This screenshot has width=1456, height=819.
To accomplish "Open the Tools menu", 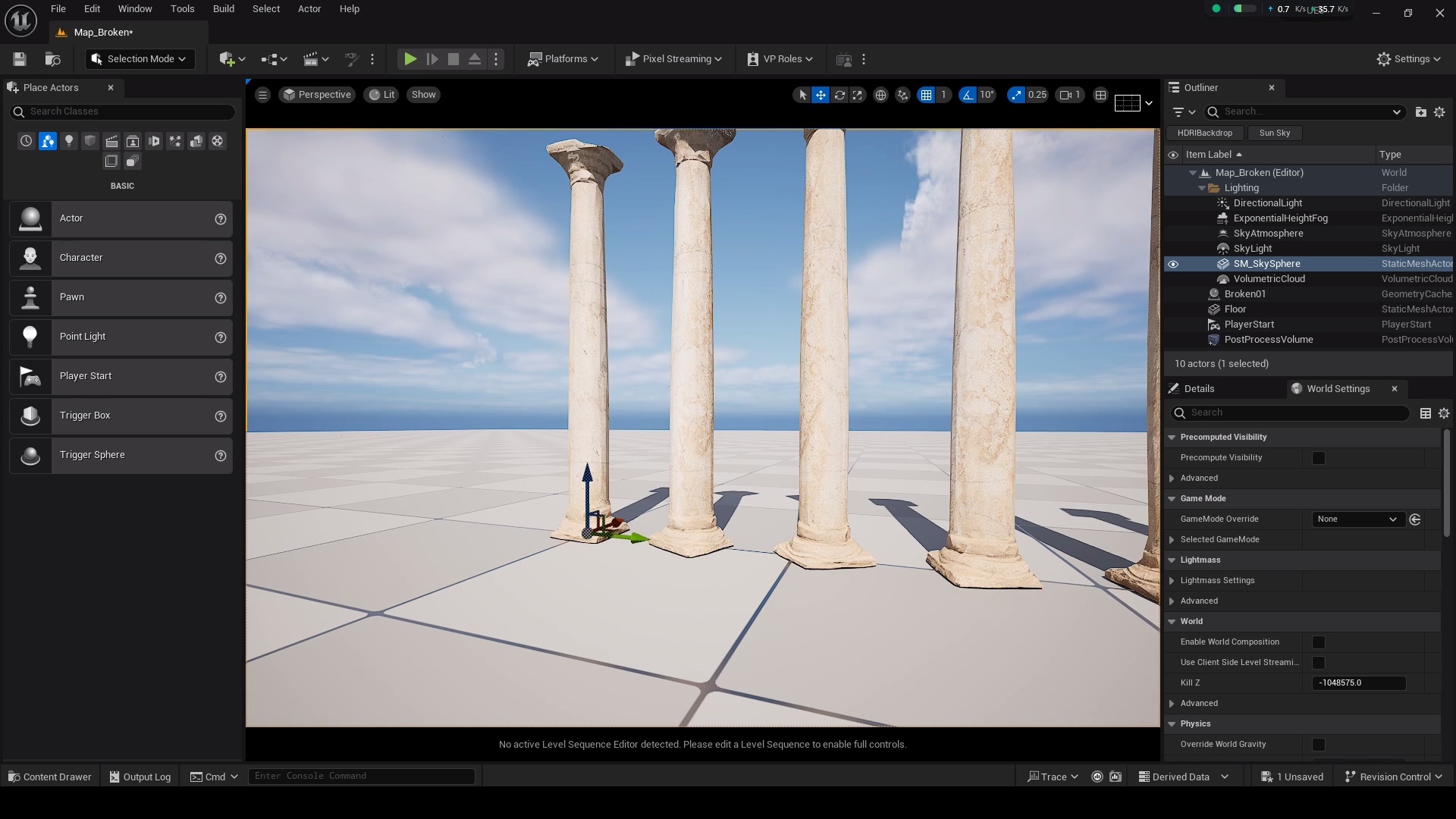I will [182, 9].
